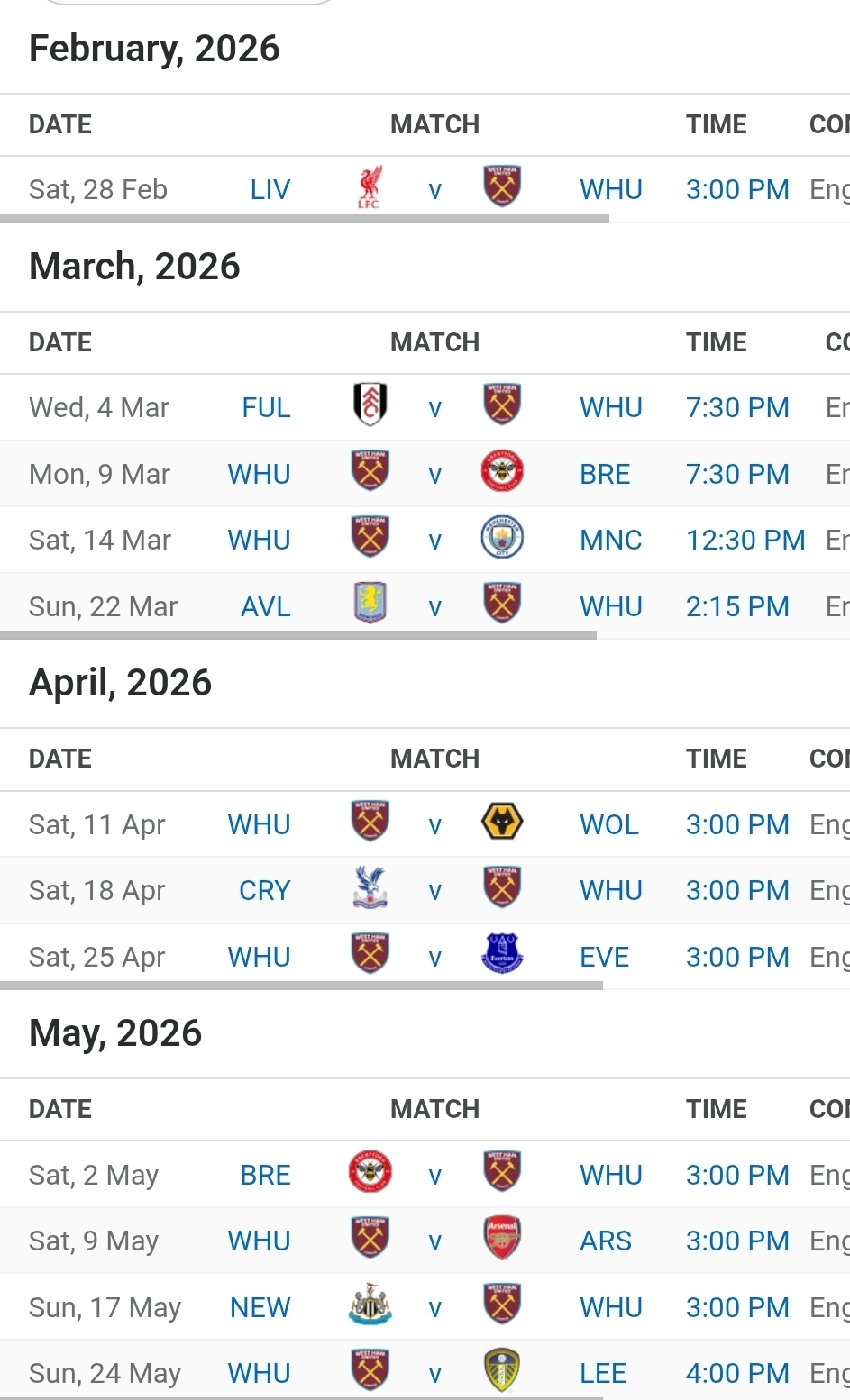The image size is (850, 1400).
Task: Open the 12:30 PM kick-off time link
Action: (x=745, y=541)
